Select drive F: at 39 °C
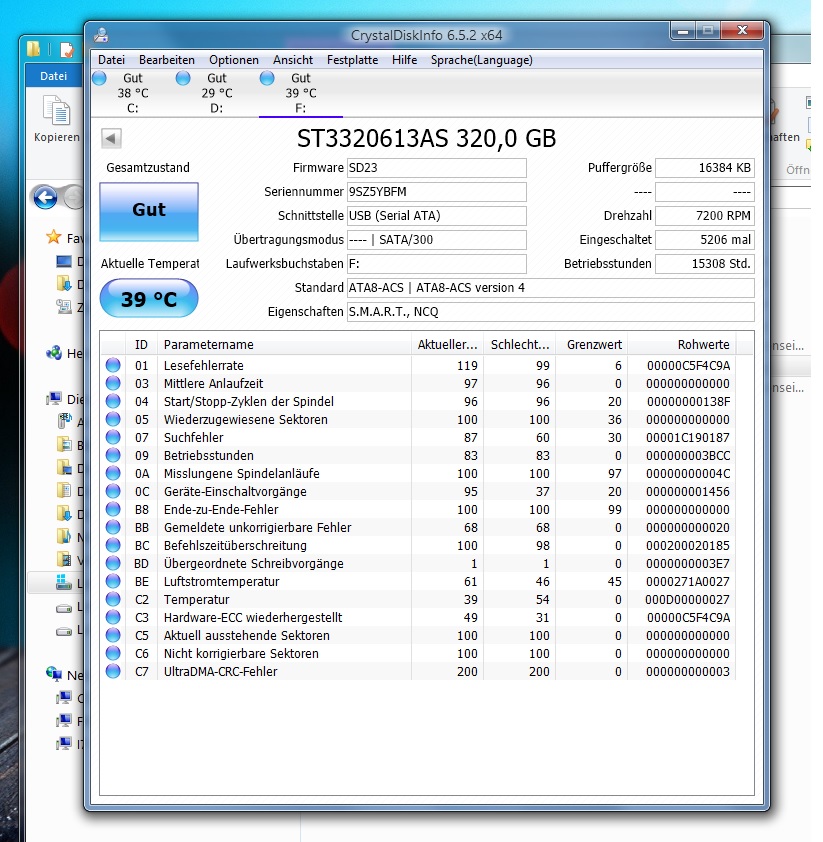823x842 pixels. pos(301,93)
